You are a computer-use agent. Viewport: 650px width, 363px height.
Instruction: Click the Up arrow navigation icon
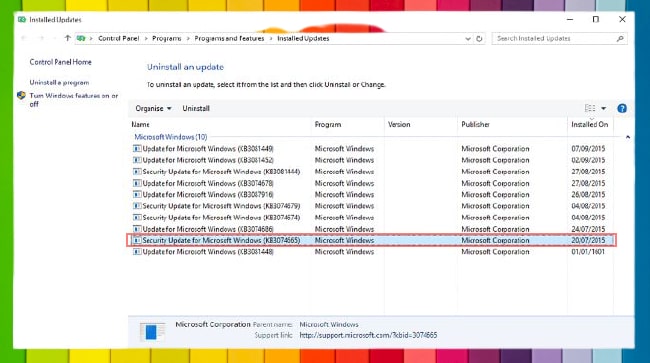tap(68, 38)
